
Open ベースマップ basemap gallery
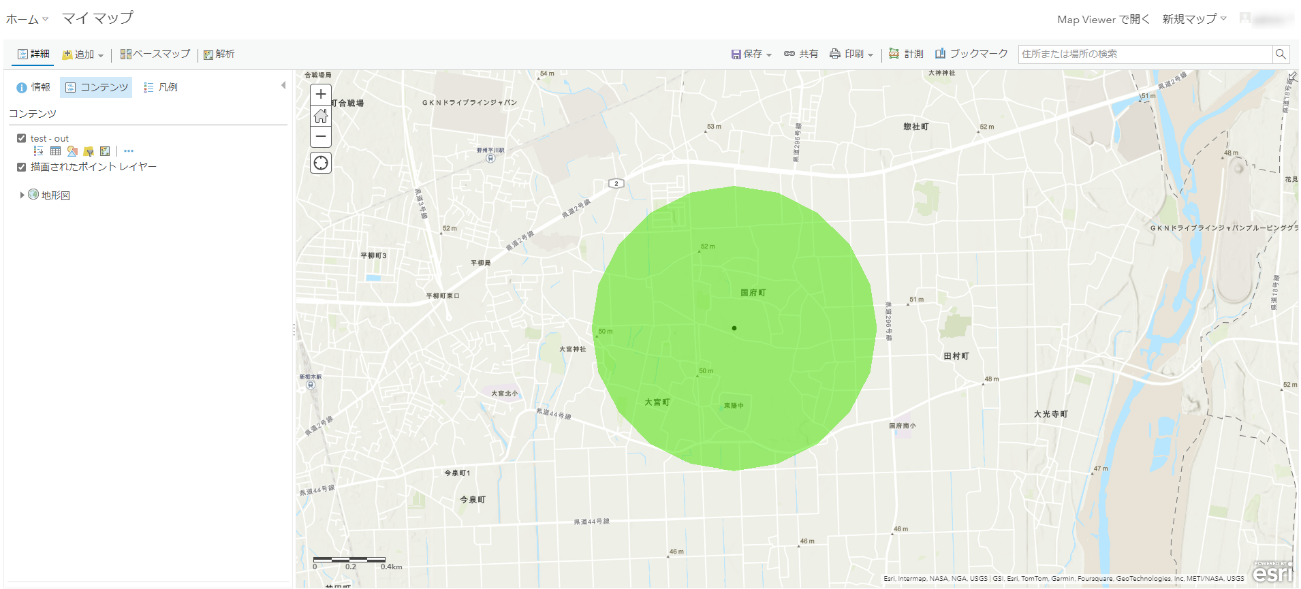tap(155, 54)
